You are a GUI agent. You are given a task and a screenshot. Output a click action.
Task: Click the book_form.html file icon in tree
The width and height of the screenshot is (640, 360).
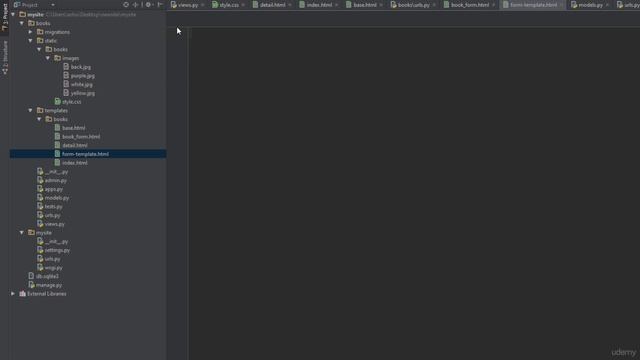click(x=58, y=136)
